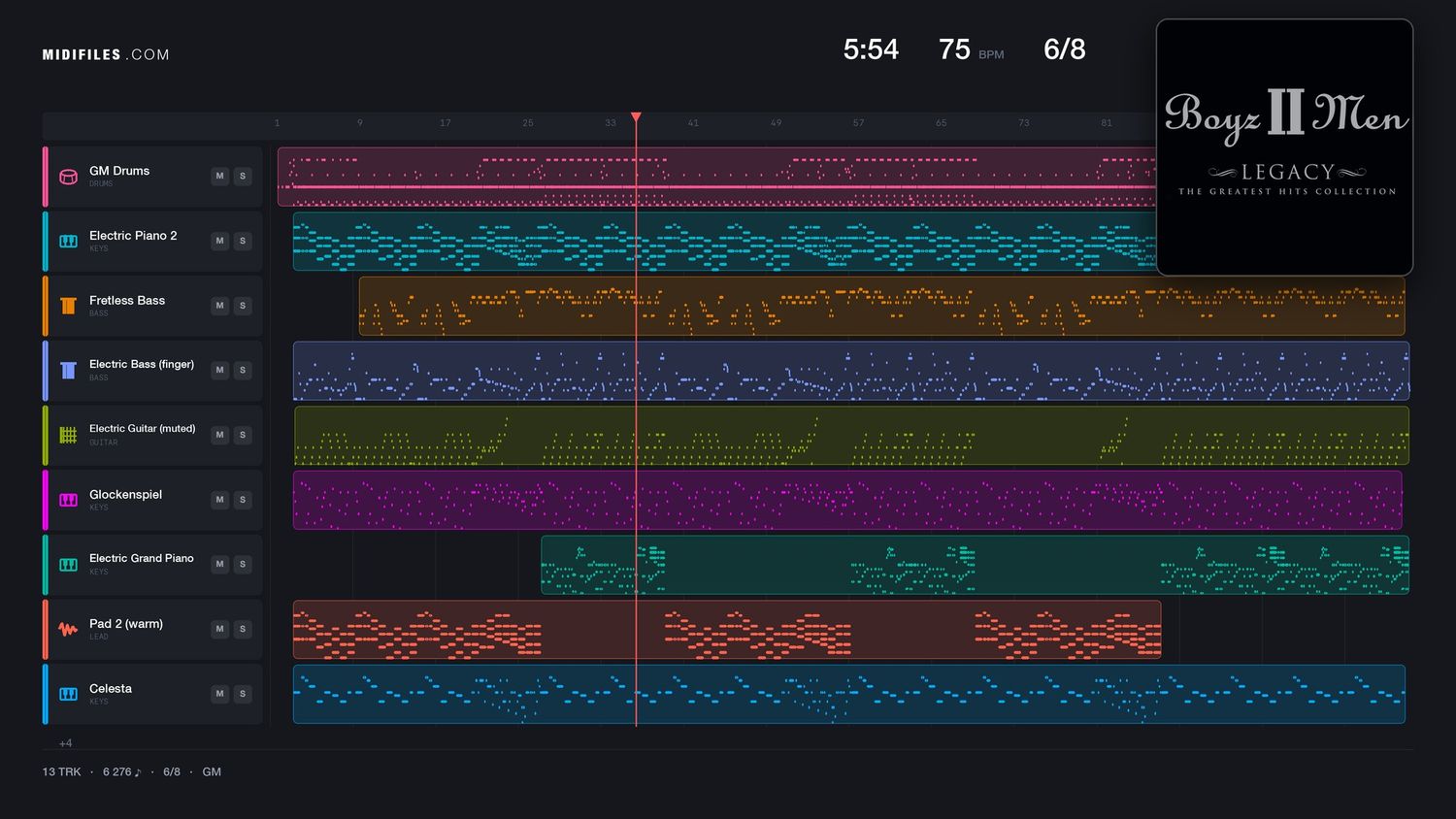Jump to bar 41 on the ruler
This screenshot has height=819, width=1456.
point(693,123)
